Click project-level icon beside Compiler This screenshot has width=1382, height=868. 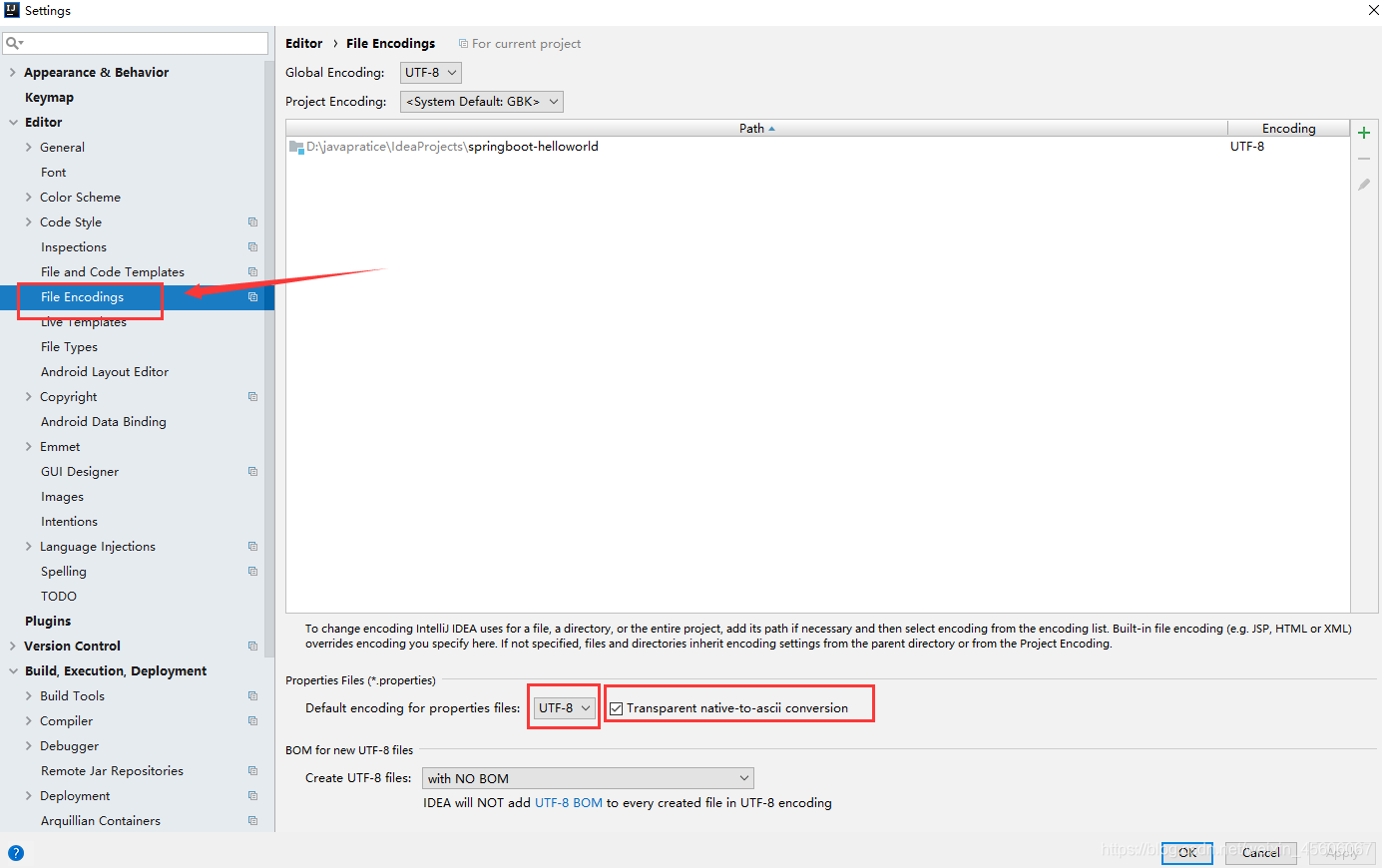[x=252, y=721]
